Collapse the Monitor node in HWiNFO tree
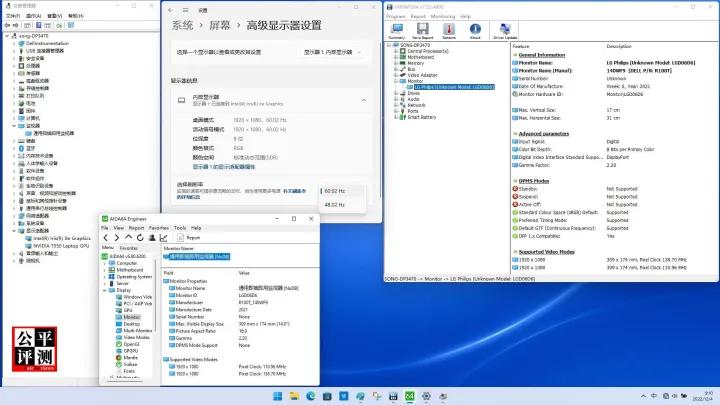Screen dimensions: 720x405 [x=395, y=81]
